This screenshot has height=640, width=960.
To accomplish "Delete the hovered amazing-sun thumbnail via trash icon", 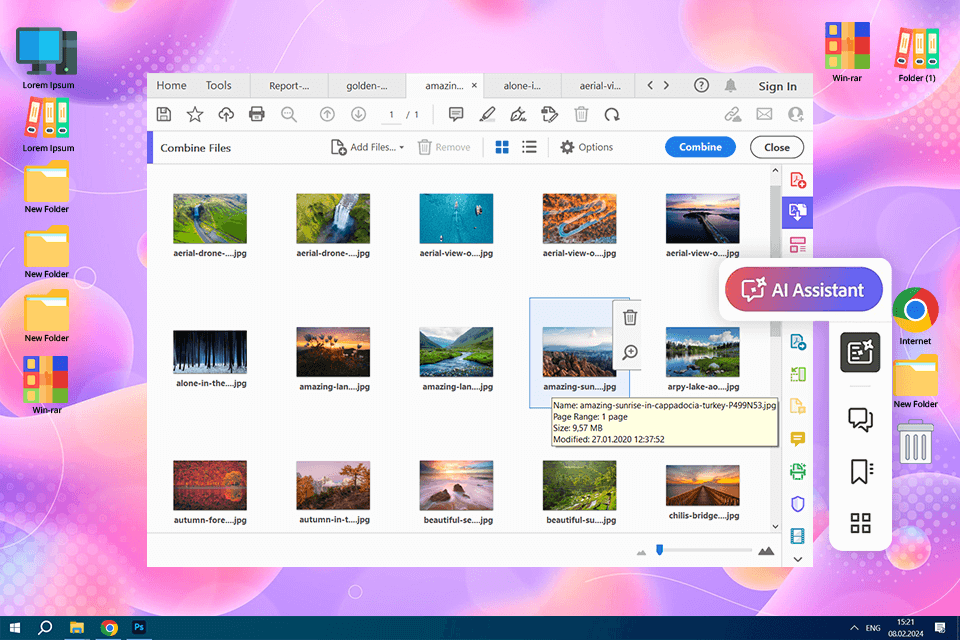I will 630,318.
